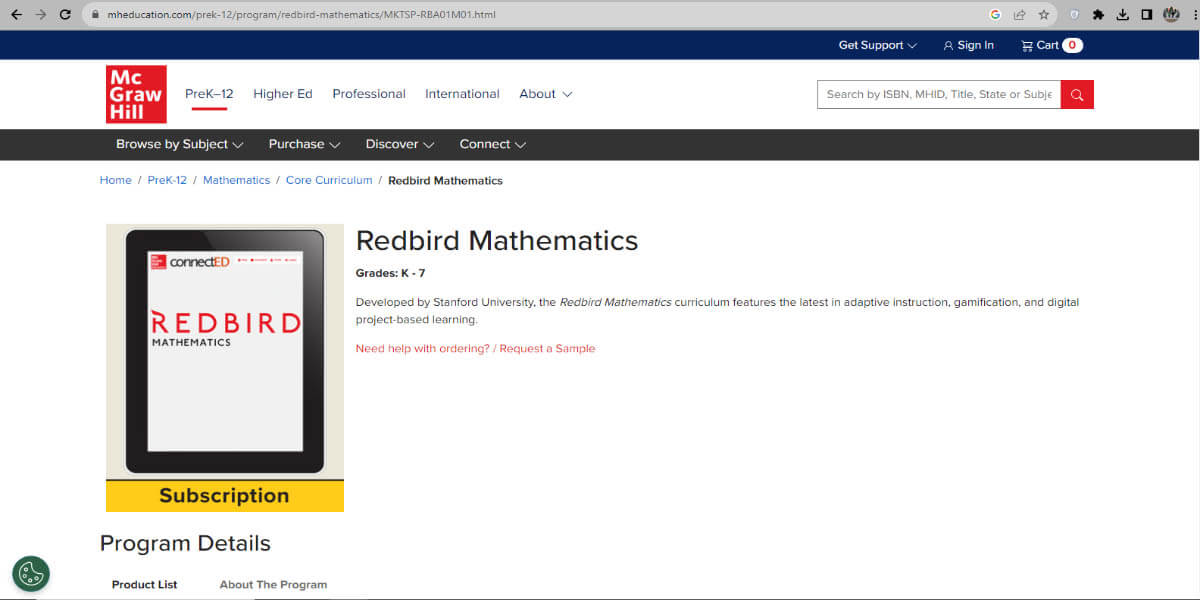Screen dimensions: 1200x600
Task: Open the Purchase dropdown
Action: point(304,144)
